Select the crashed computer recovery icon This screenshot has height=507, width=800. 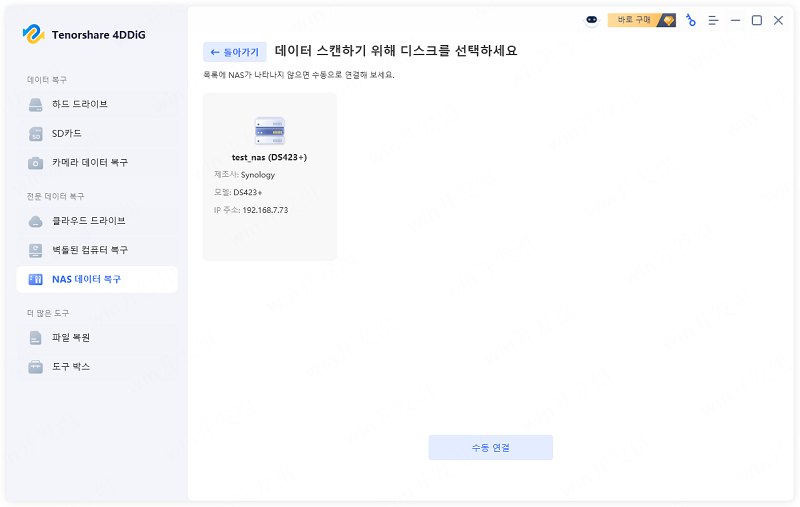pyautogui.click(x=35, y=250)
